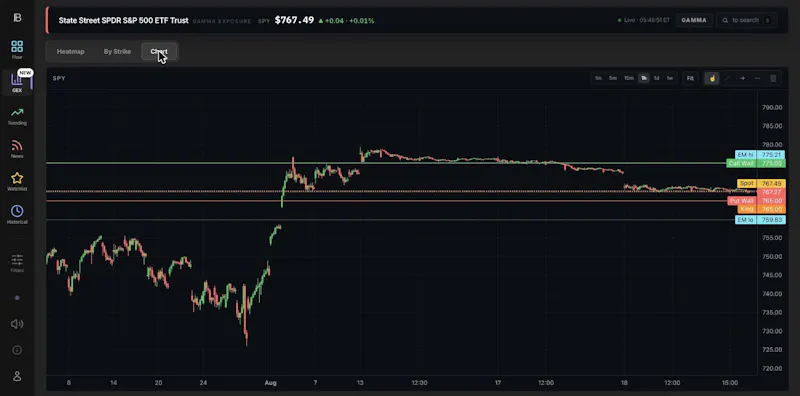Click the 720.00 price axis label
The image size is (800, 396).
[x=772, y=368]
